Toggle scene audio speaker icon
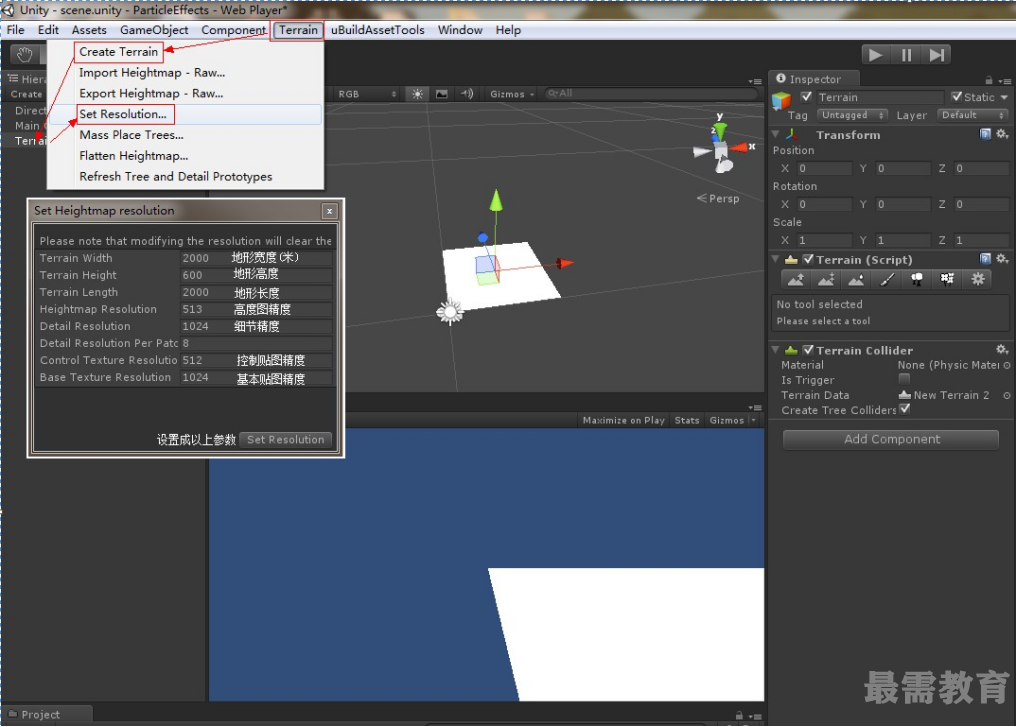This screenshot has width=1016, height=727. coord(467,94)
